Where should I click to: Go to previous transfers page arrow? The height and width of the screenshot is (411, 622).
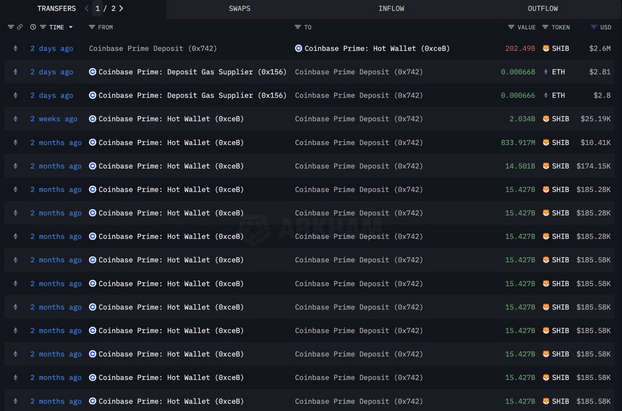pyautogui.click(x=86, y=8)
